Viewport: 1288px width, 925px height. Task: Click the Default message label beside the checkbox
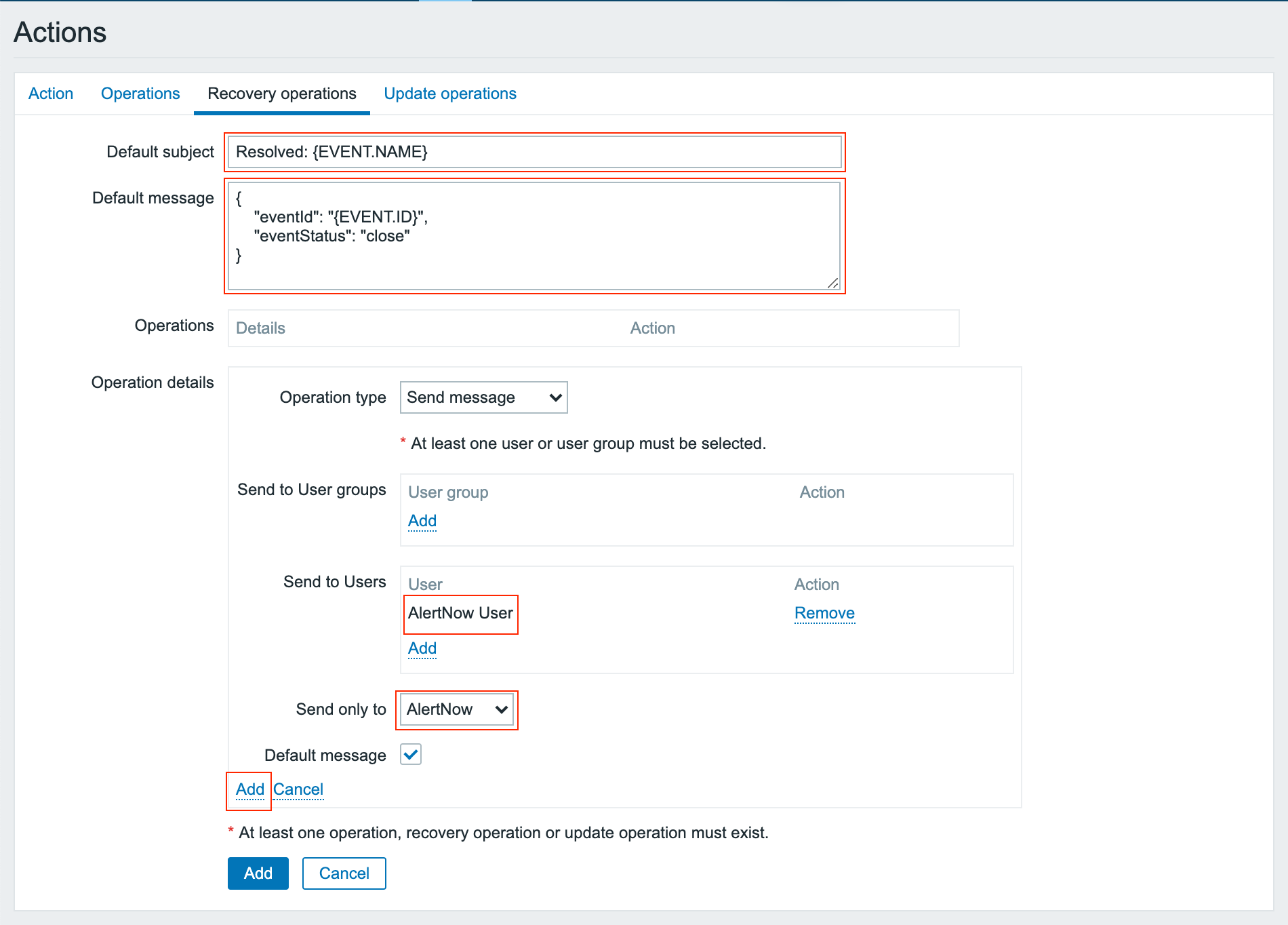tap(325, 755)
